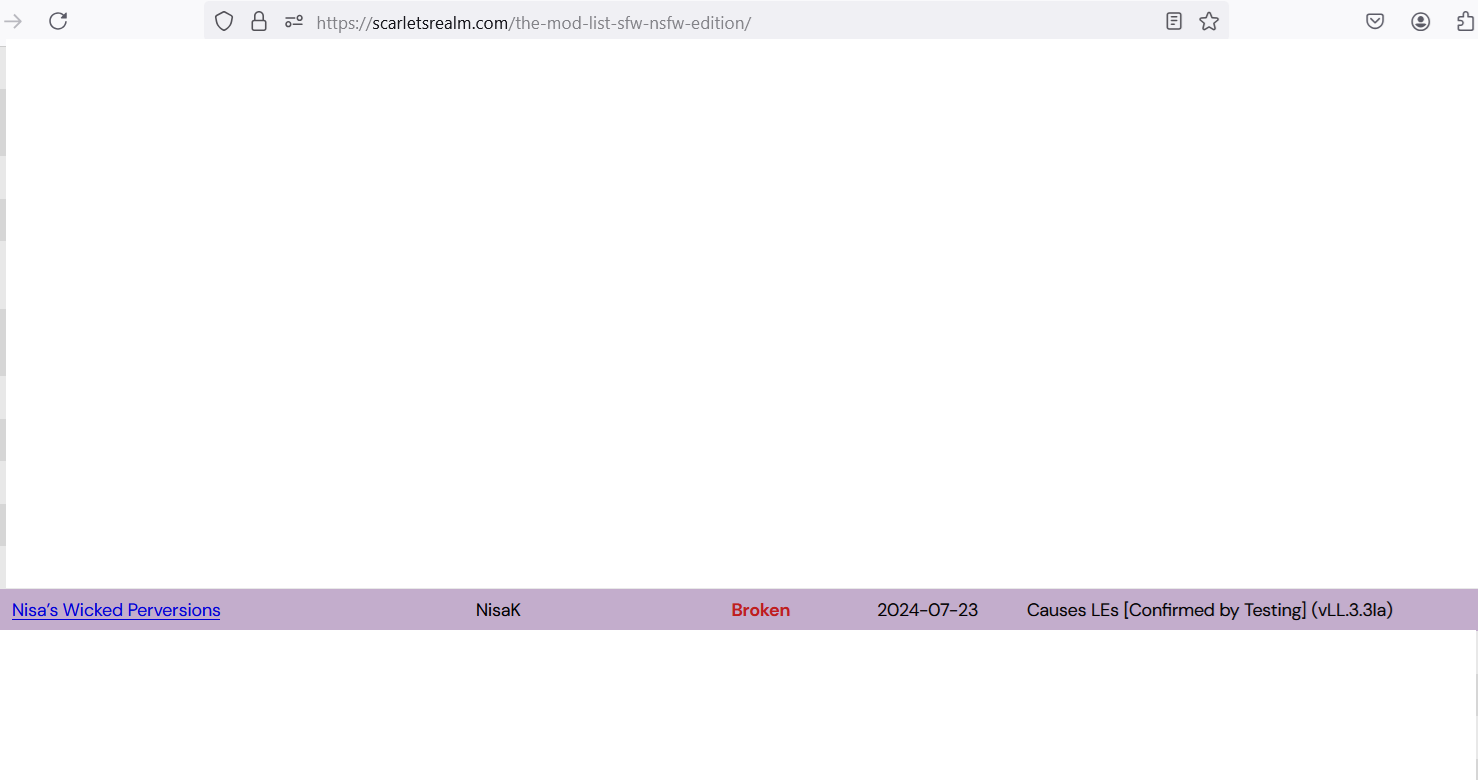The image size is (1478, 780).
Task: Save page to Pocket
Action: [x=1375, y=21]
